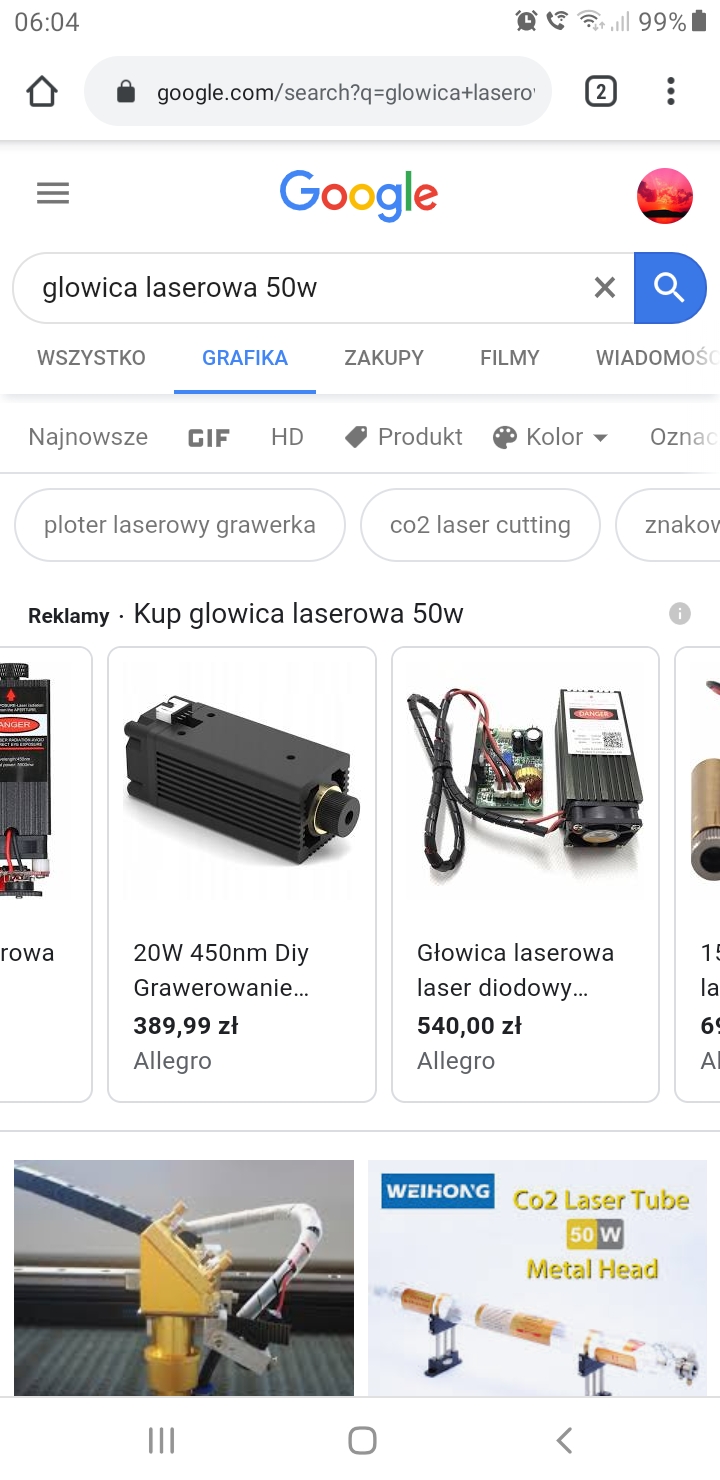This screenshot has height=1480, width=720.
Task: Tap the lock icon in address bar
Action: (x=126, y=93)
